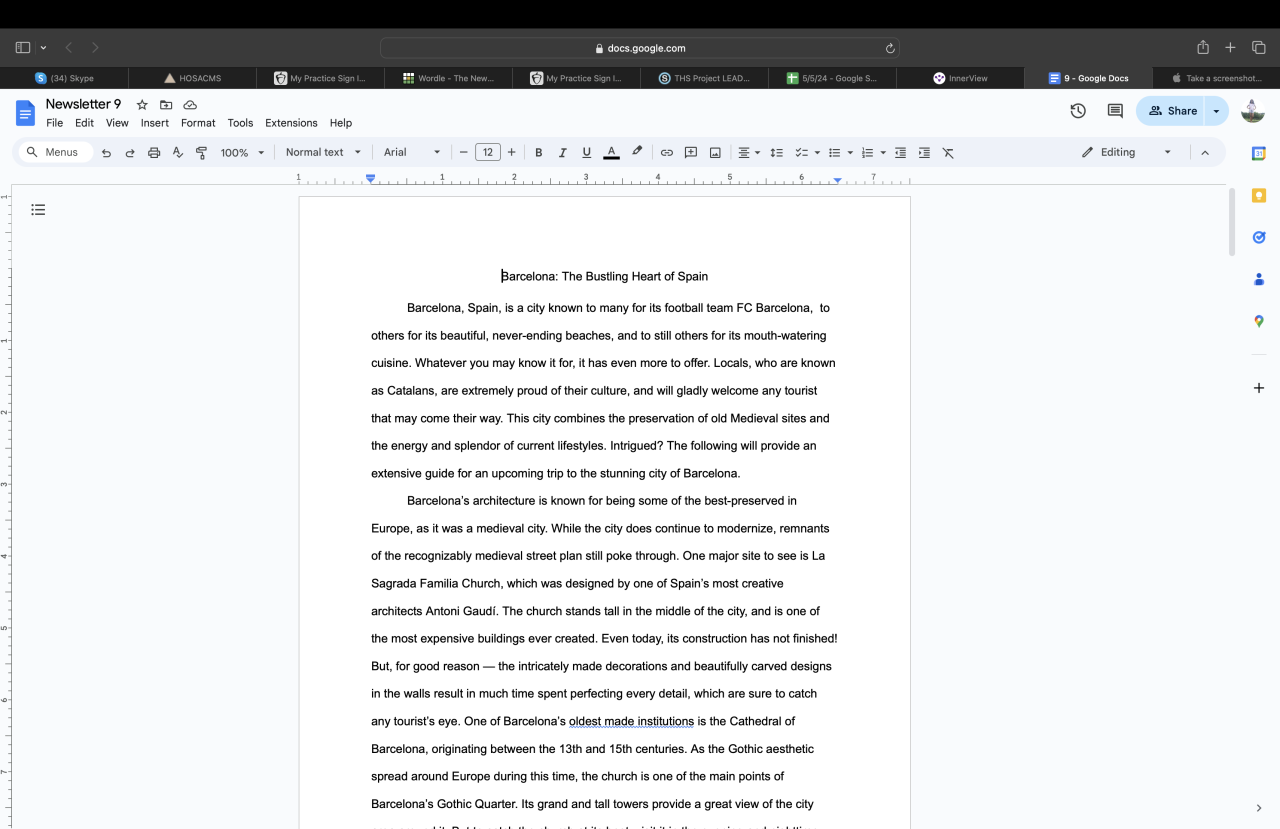Decrease the font size
This screenshot has width=1280, height=829.
pos(463,153)
